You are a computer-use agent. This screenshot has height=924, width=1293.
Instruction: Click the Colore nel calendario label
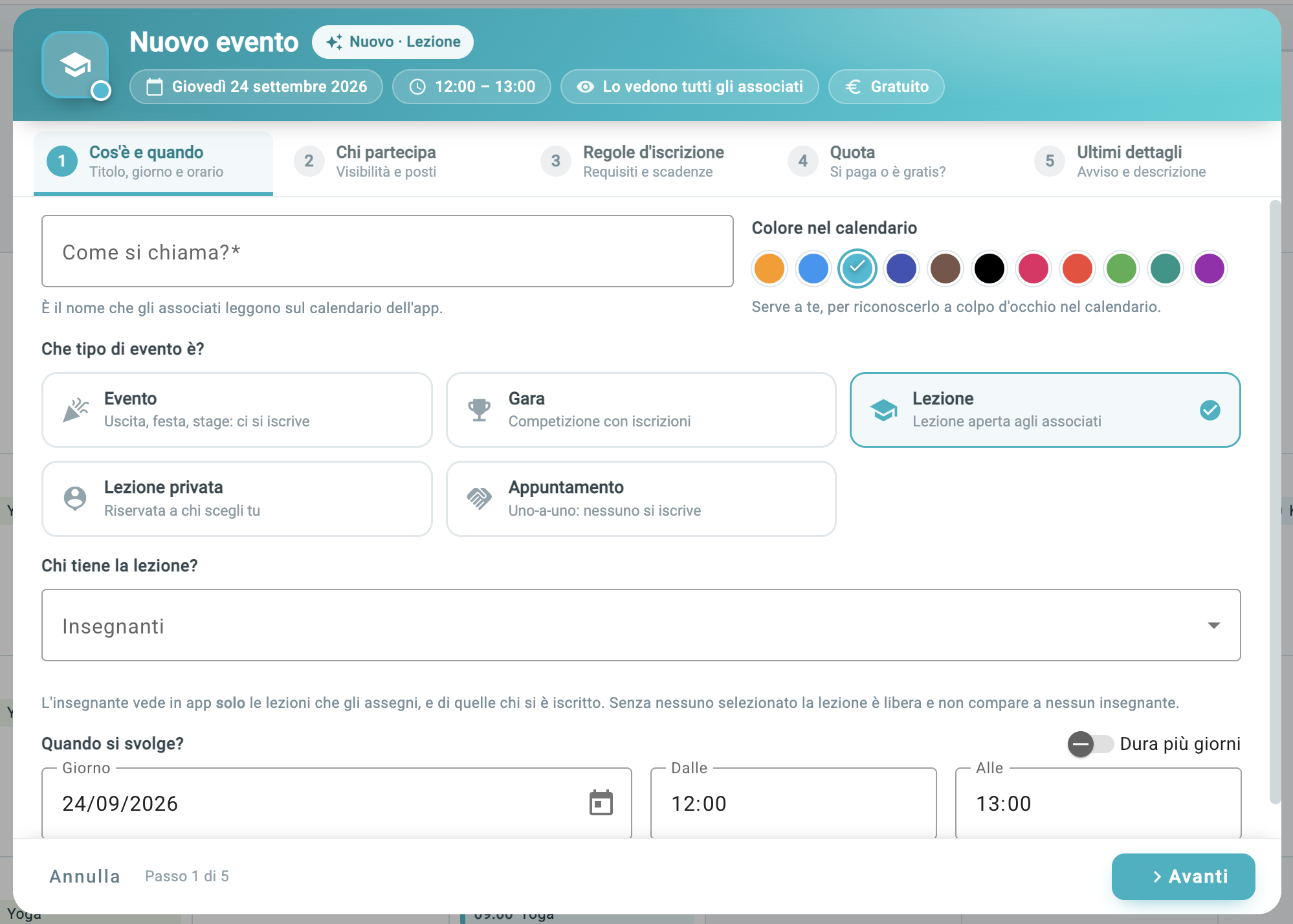tap(834, 228)
